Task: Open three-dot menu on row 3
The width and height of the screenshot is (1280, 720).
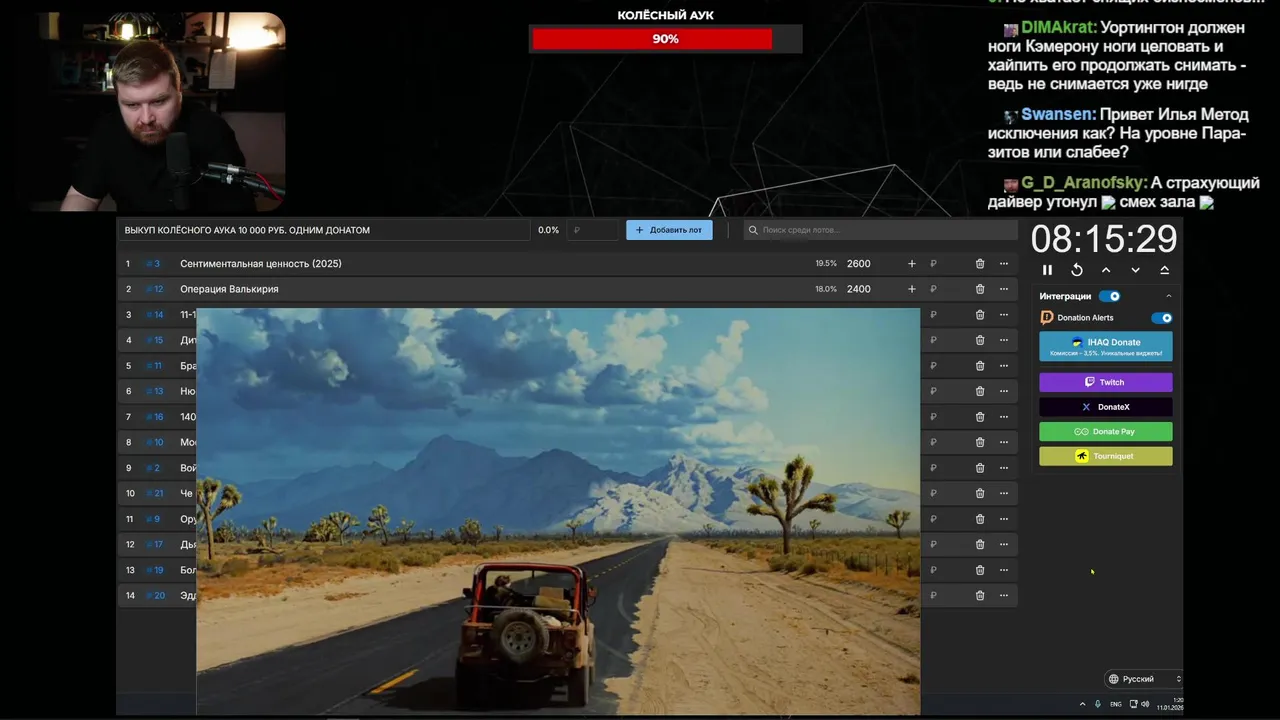Action: pyautogui.click(x=1004, y=315)
